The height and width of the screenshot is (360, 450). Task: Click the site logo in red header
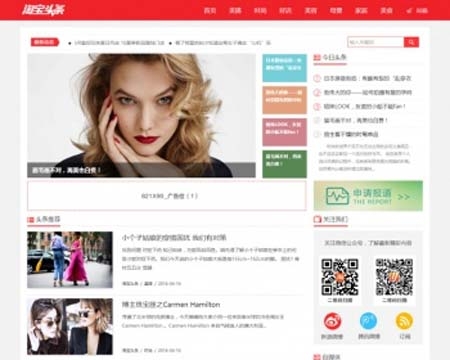[x=43, y=10]
